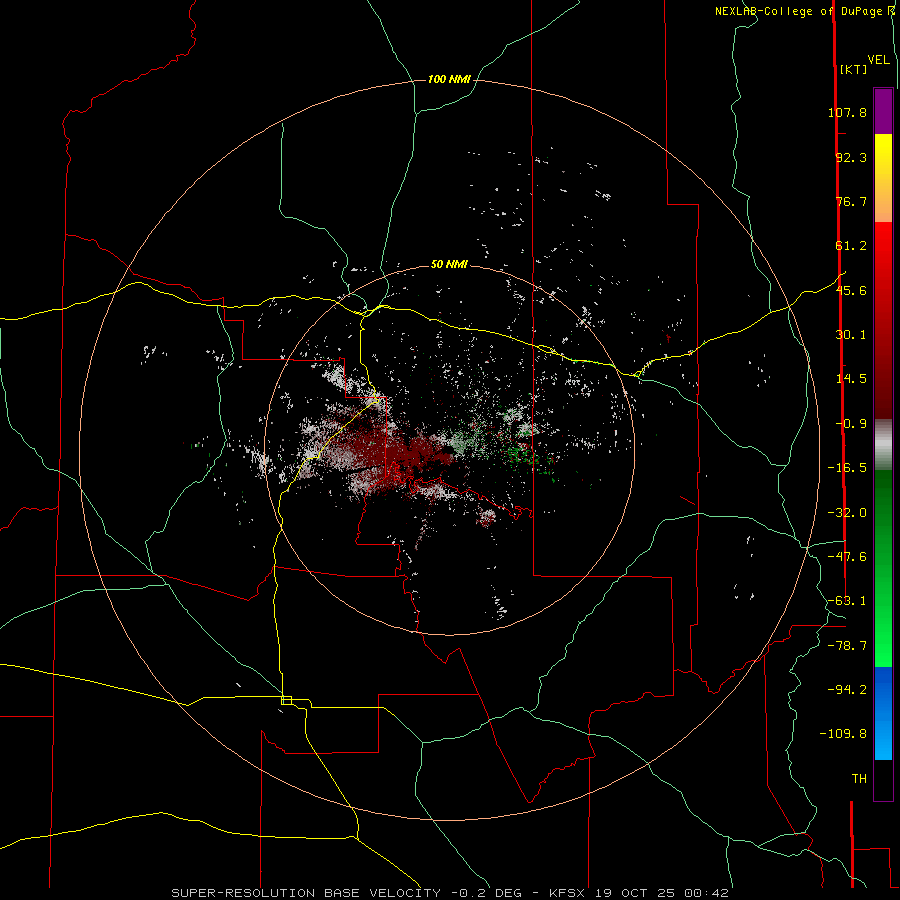Select the 76.7 velocity scale value
The height and width of the screenshot is (900, 900).
coord(851,201)
